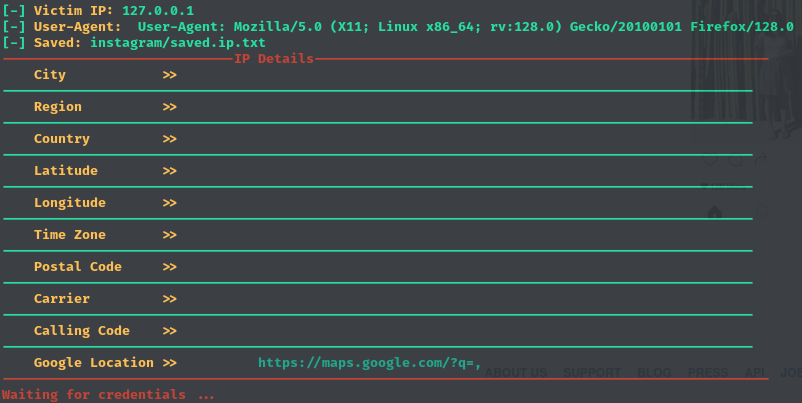Click the >> arrow beside Country
802x403 pixels.
click(169, 139)
